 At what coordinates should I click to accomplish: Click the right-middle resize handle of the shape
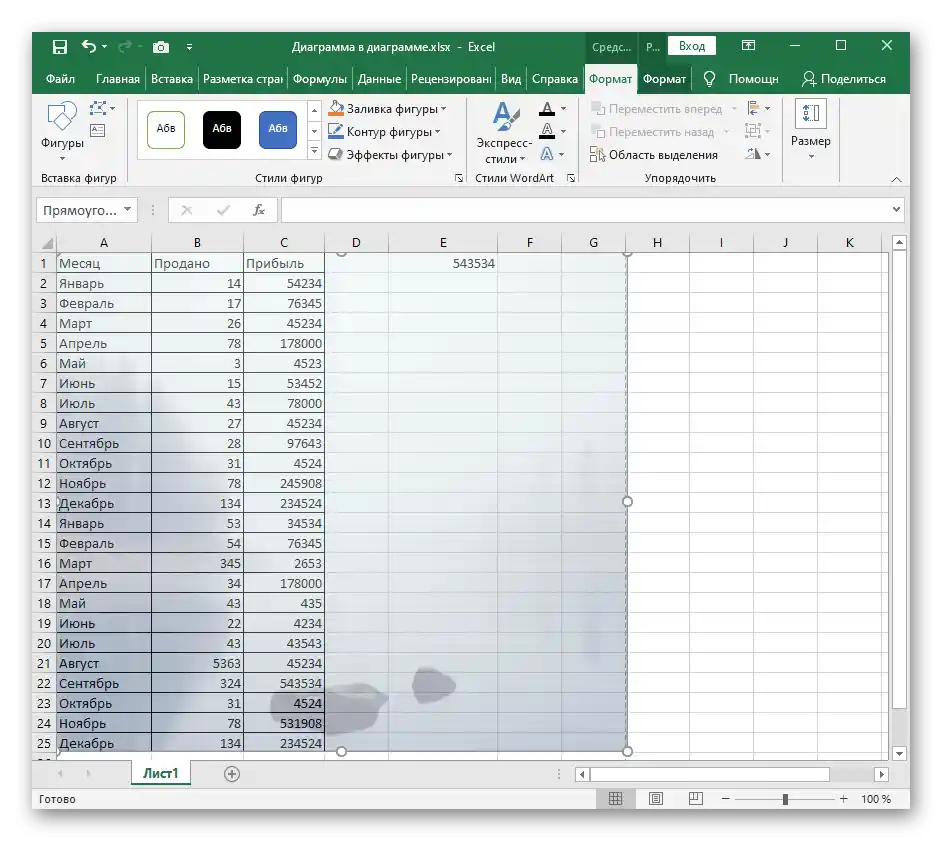point(627,502)
